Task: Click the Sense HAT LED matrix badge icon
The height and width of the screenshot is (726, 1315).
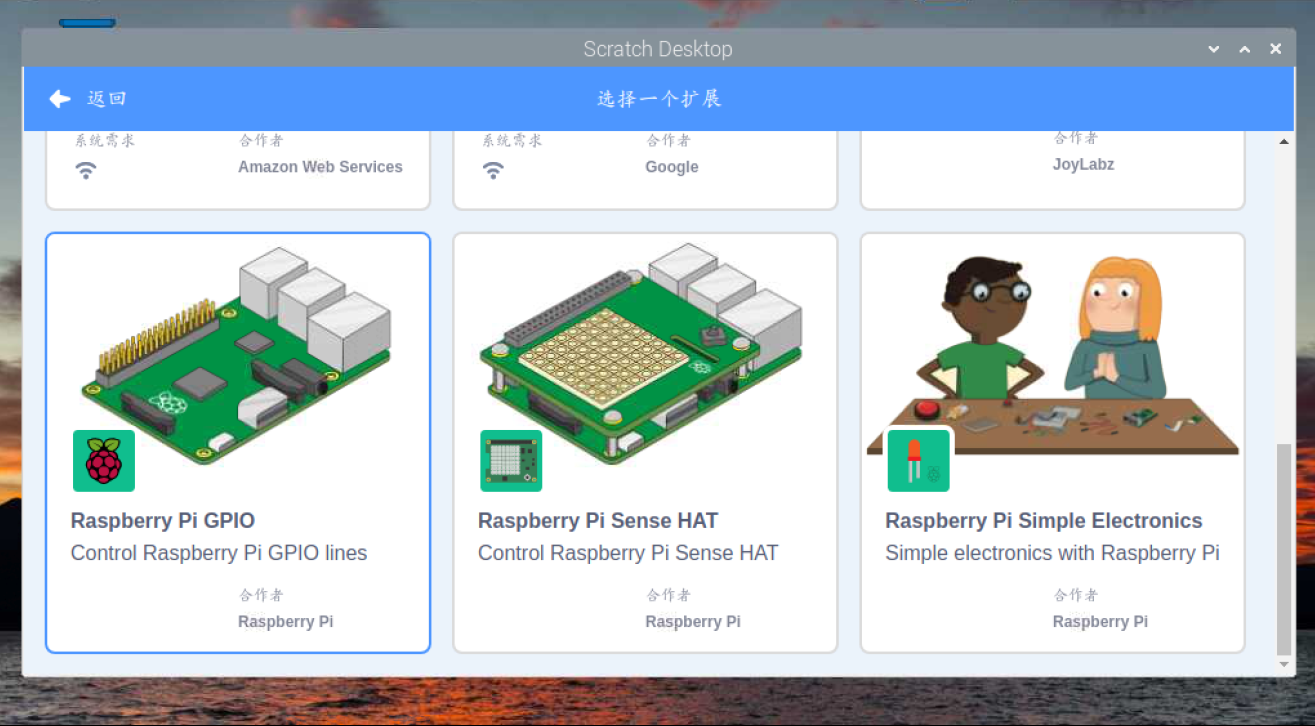Action: pyautogui.click(x=511, y=461)
